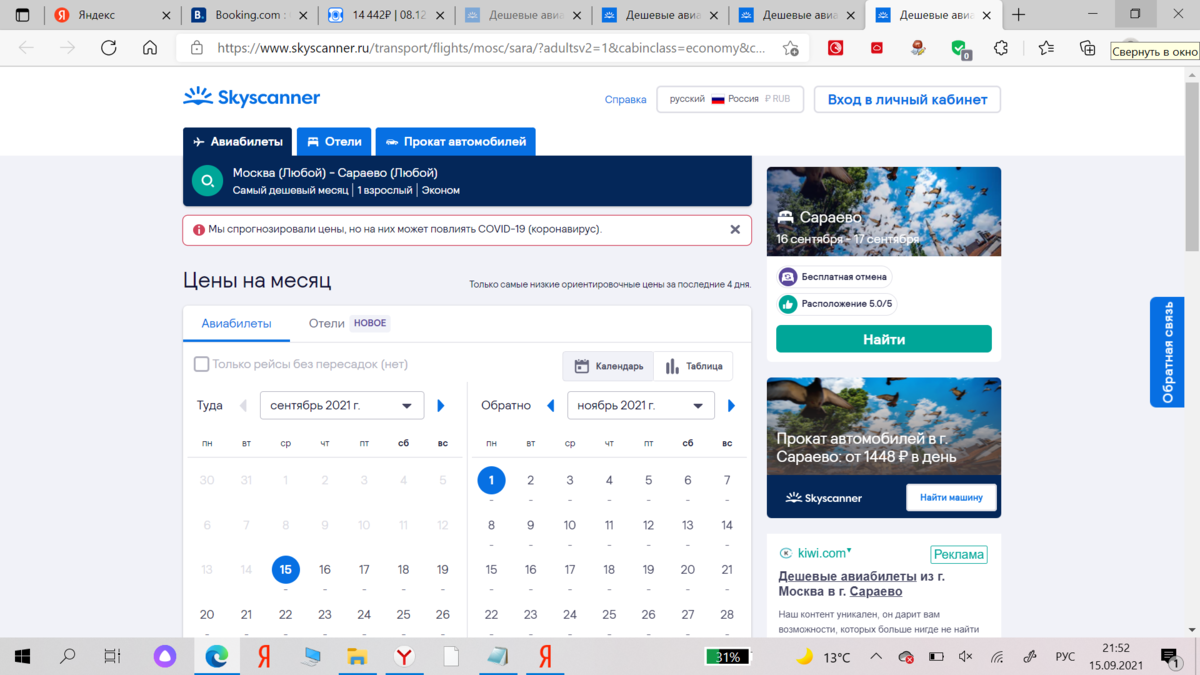
Task: Add page to favorites star icon
Action: (x=790, y=48)
